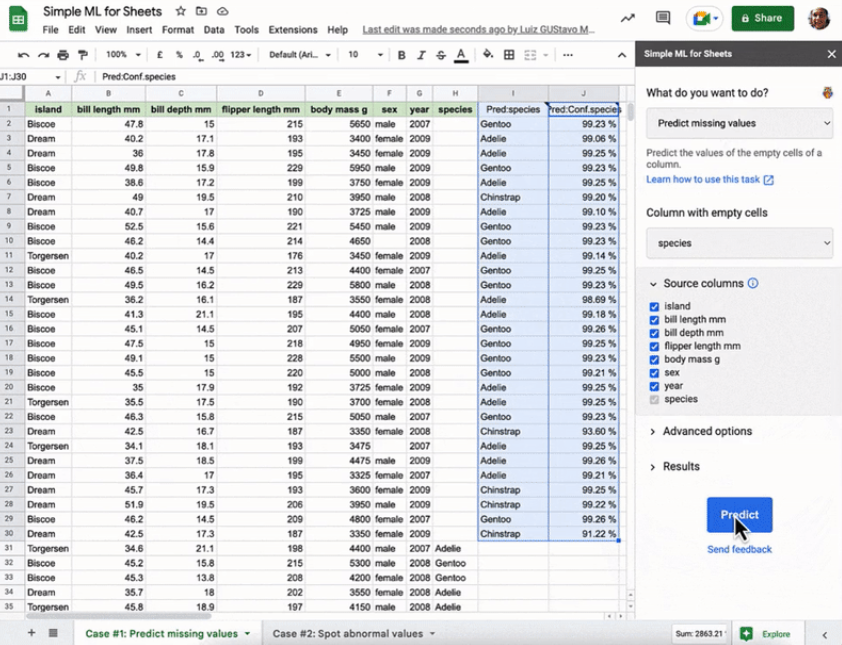This screenshot has width=842, height=645.
Task: Close the Simple ML for Sheets sidebar
Action: (x=831, y=54)
